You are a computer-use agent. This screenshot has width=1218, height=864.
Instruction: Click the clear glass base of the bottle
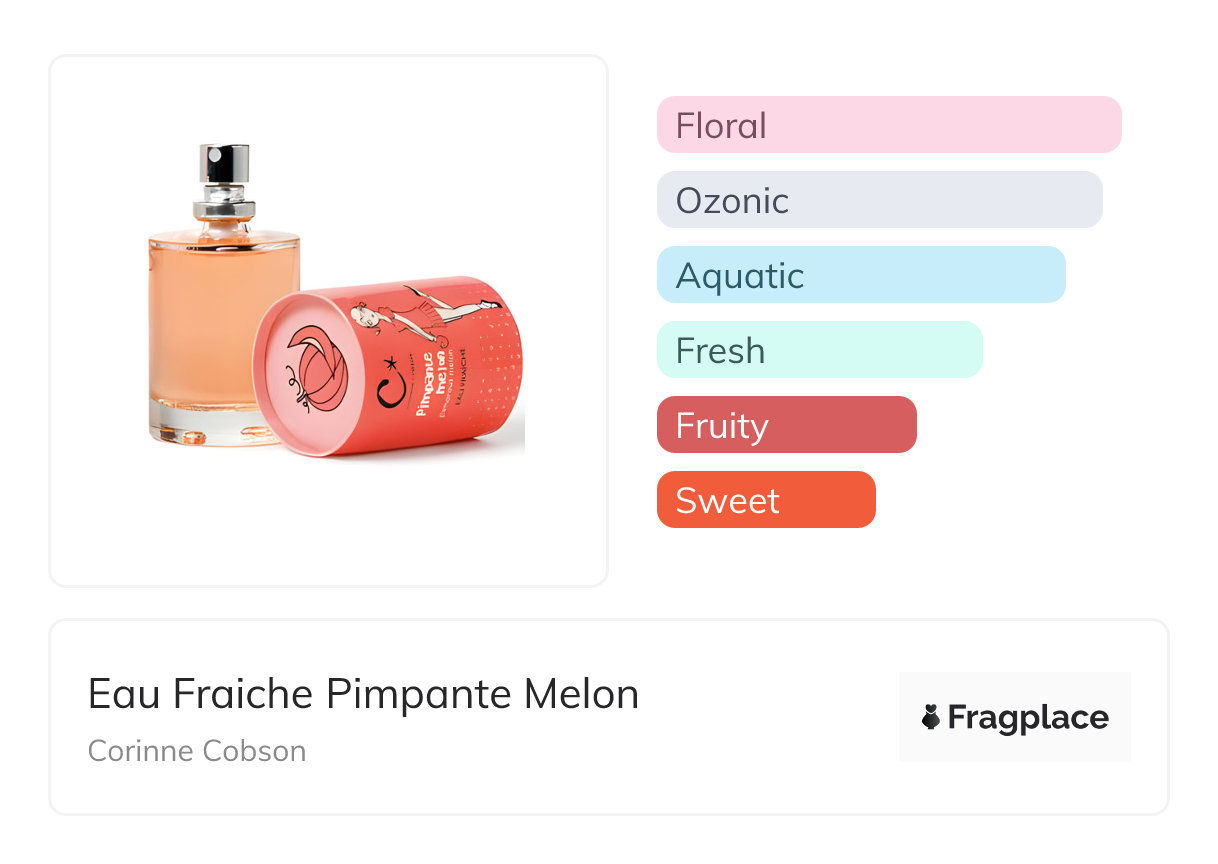pyautogui.click(x=200, y=425)
